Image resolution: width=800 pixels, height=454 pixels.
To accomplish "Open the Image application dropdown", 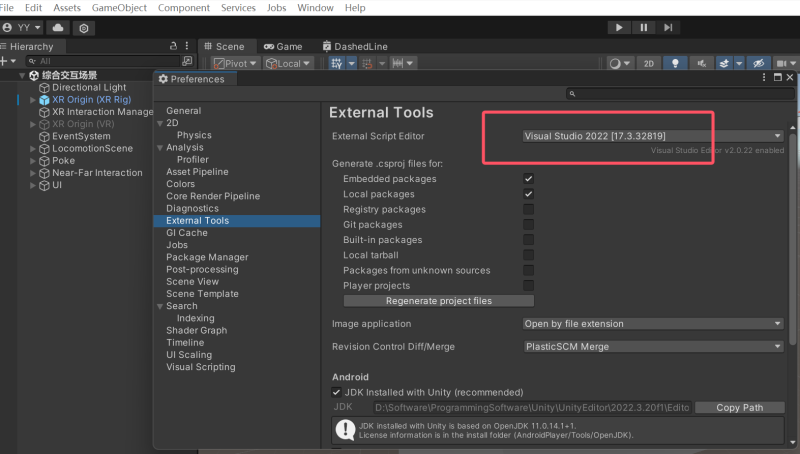I will [x=652, y=324].
